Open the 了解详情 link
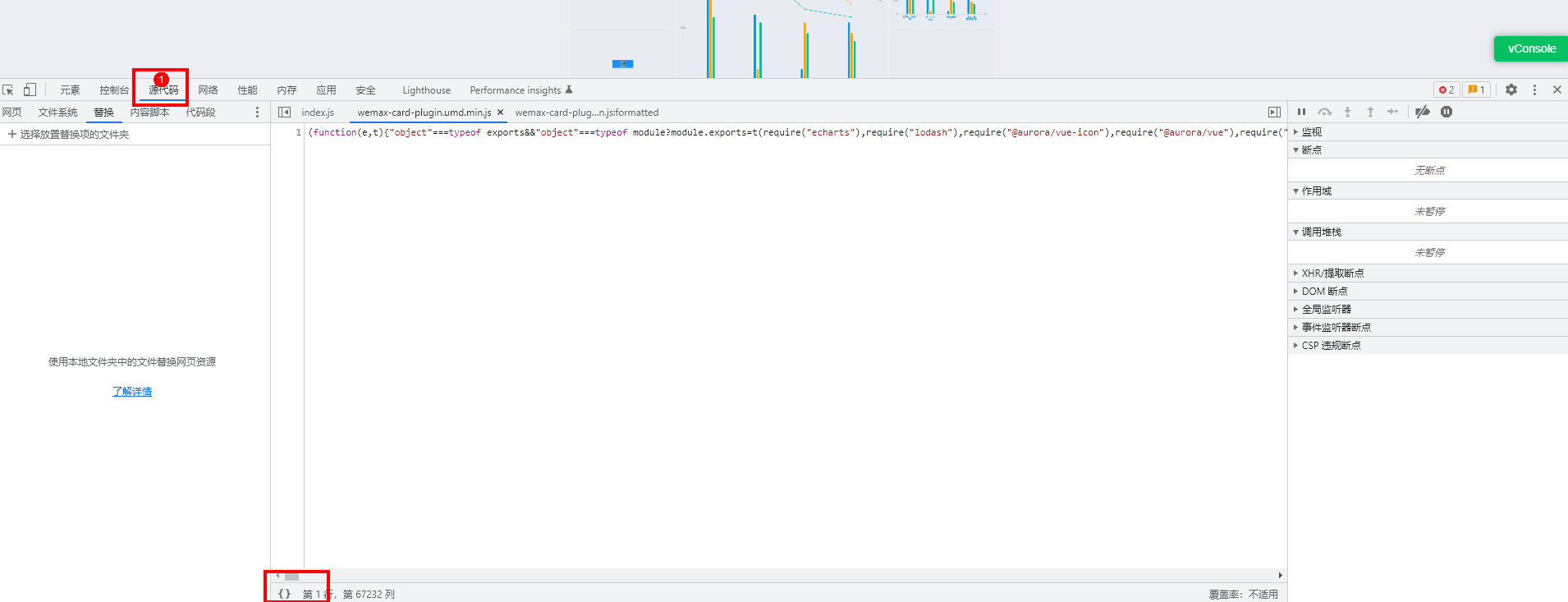The height and width of the screenshot is (602, 1568). coord(132,392)
